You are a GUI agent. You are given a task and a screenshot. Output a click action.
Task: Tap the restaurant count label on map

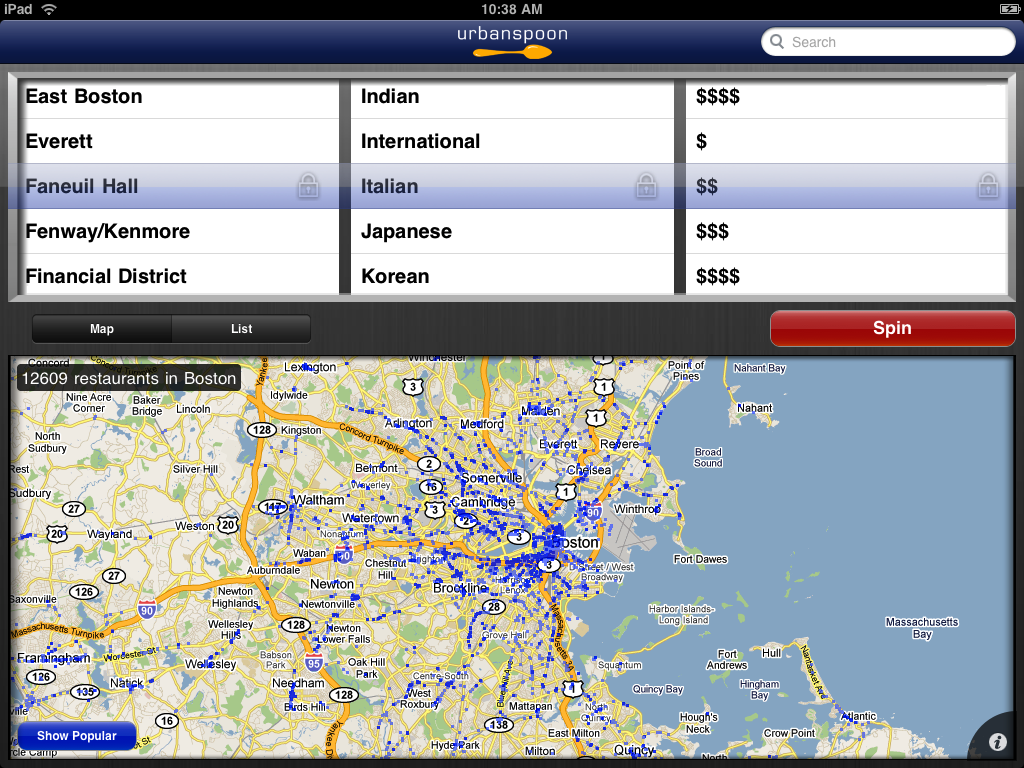click(127, 379)
